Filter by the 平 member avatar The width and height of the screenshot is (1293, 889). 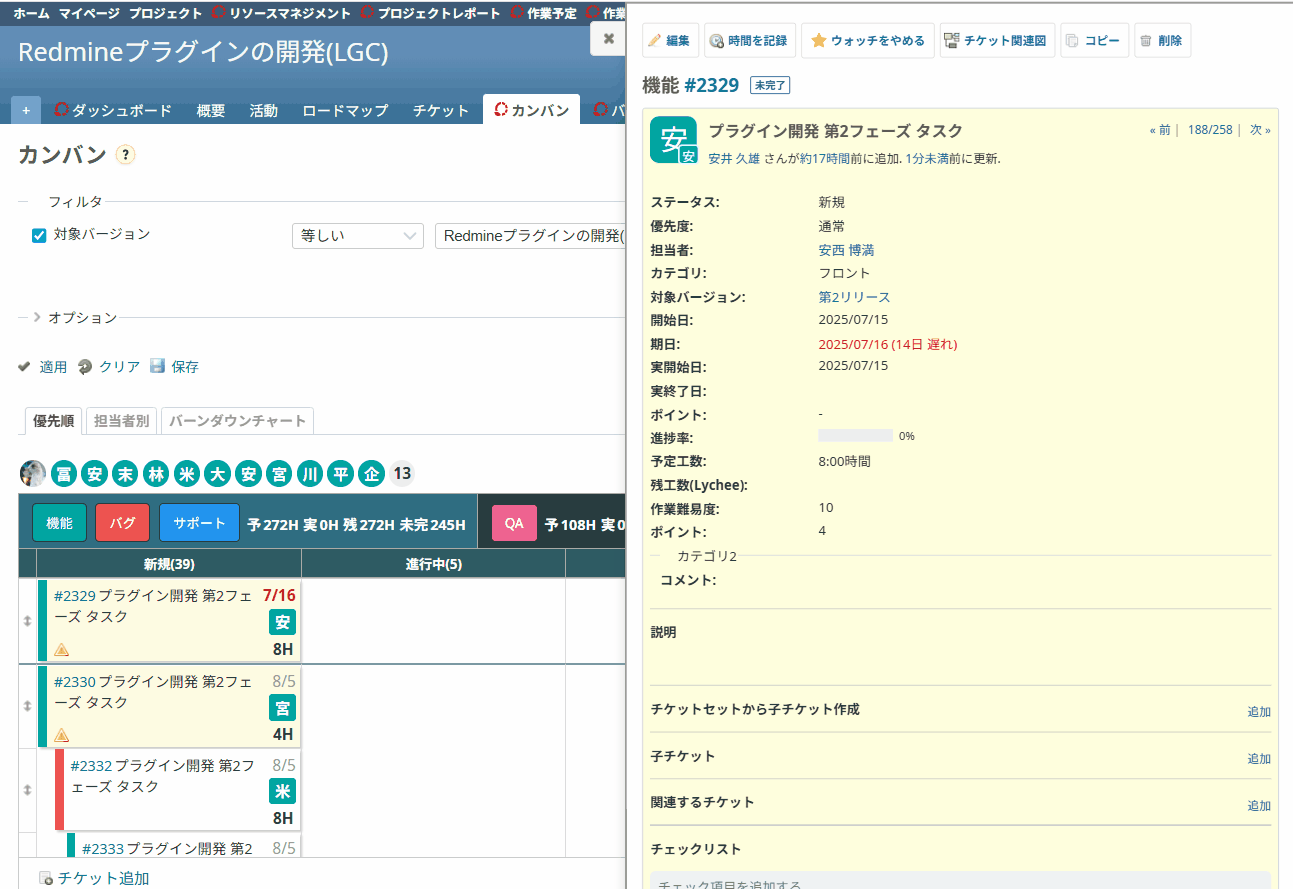click(341, 474)
